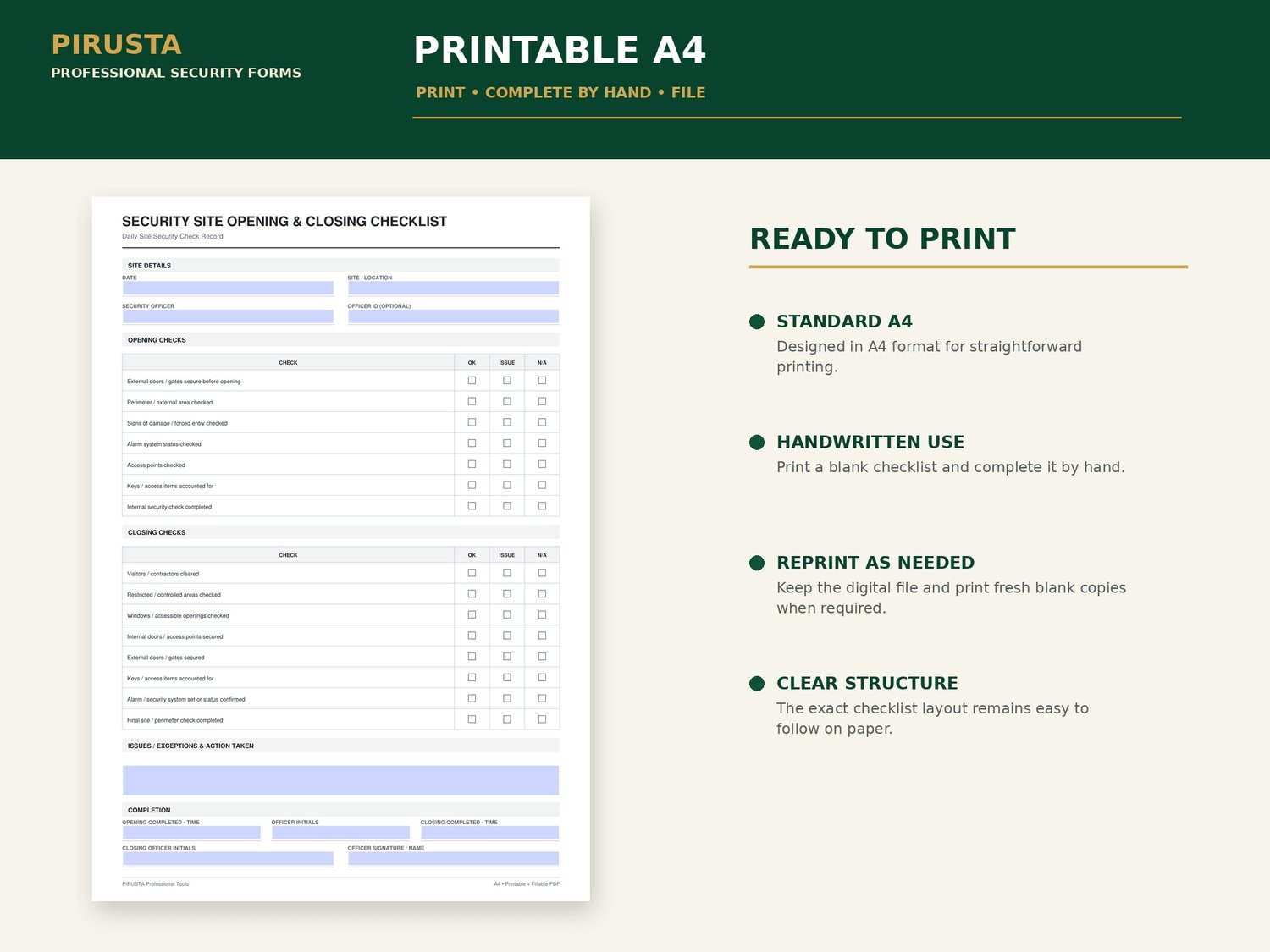Tick OK for Alarm / security system set or status confirmed
Viewport: 1270px width, 952px height.
[472, 698]
